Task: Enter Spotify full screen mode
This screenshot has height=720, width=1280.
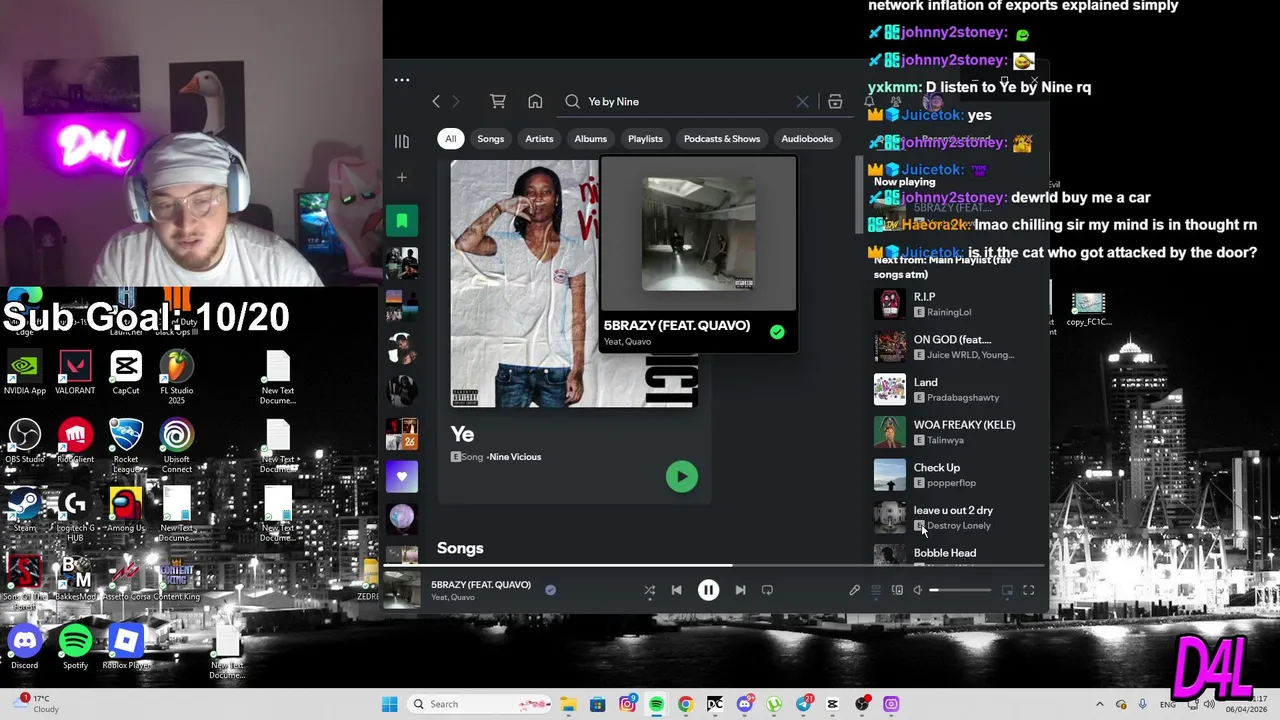Action: [x=1028, y=590]
